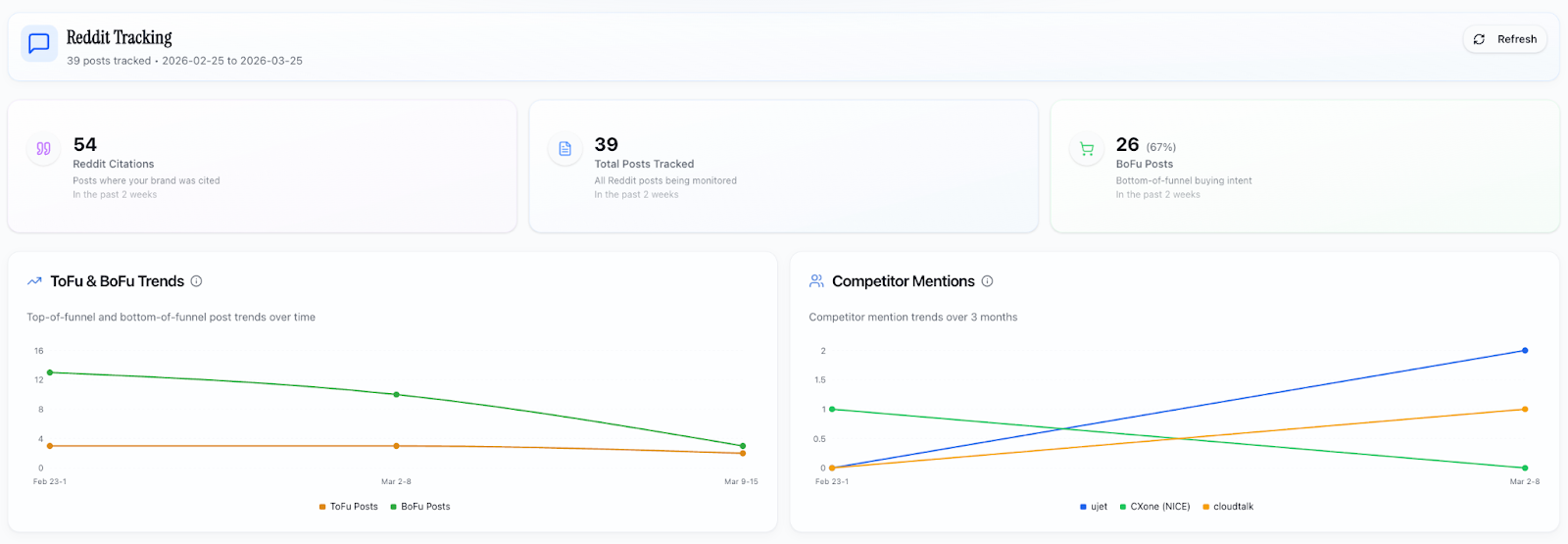Click the 54 Reddit Citations number
1568x544 pixels.
point(85,145)
